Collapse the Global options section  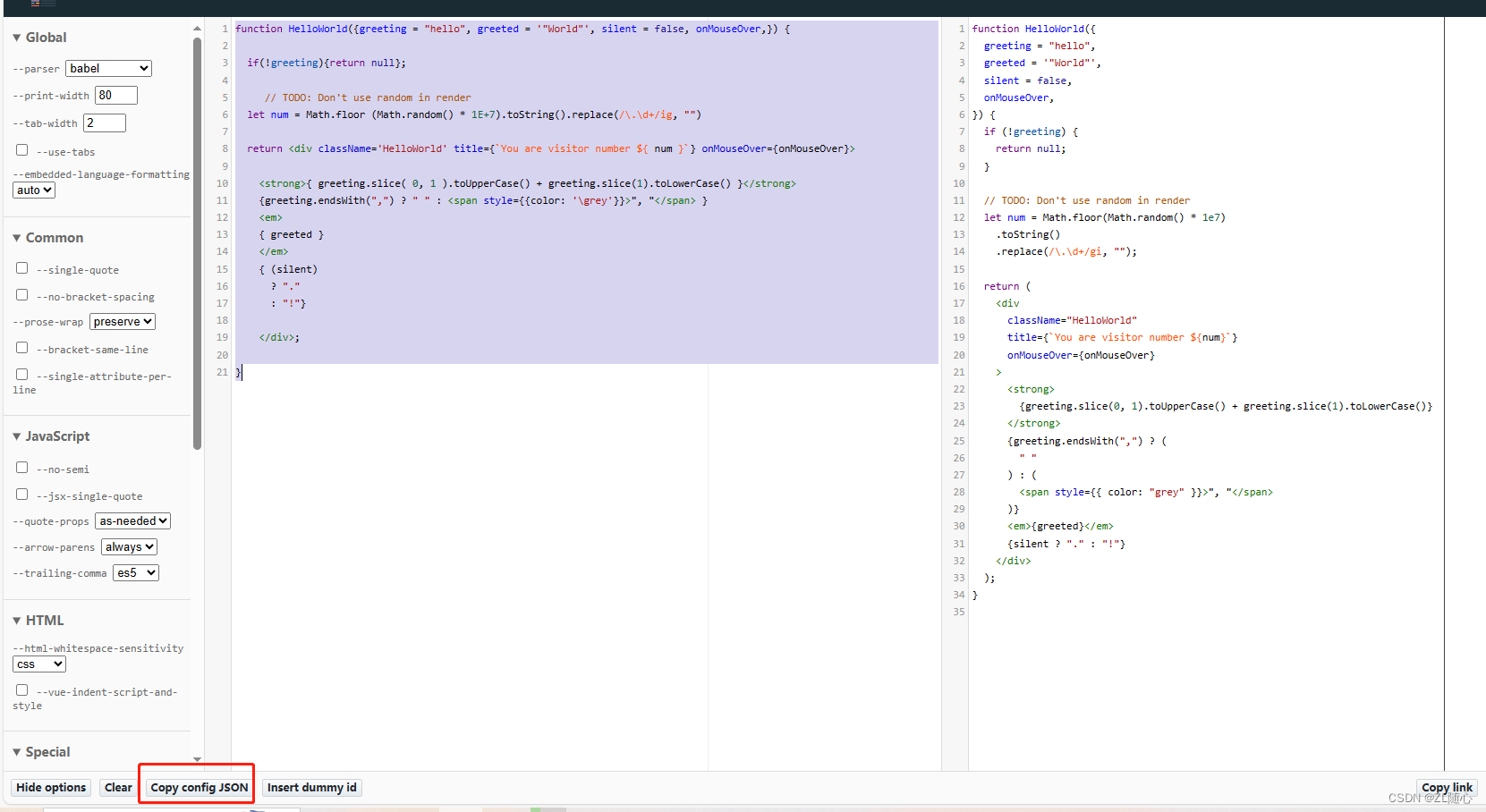pos(39,38)
